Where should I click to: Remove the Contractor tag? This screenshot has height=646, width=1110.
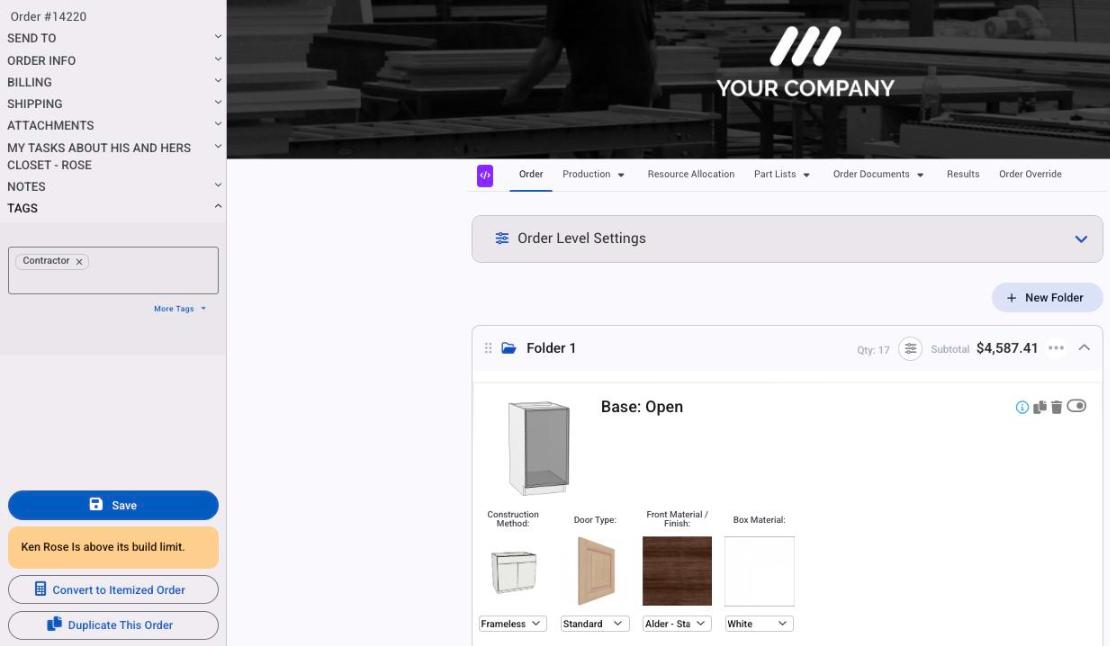tap(79, 262)
